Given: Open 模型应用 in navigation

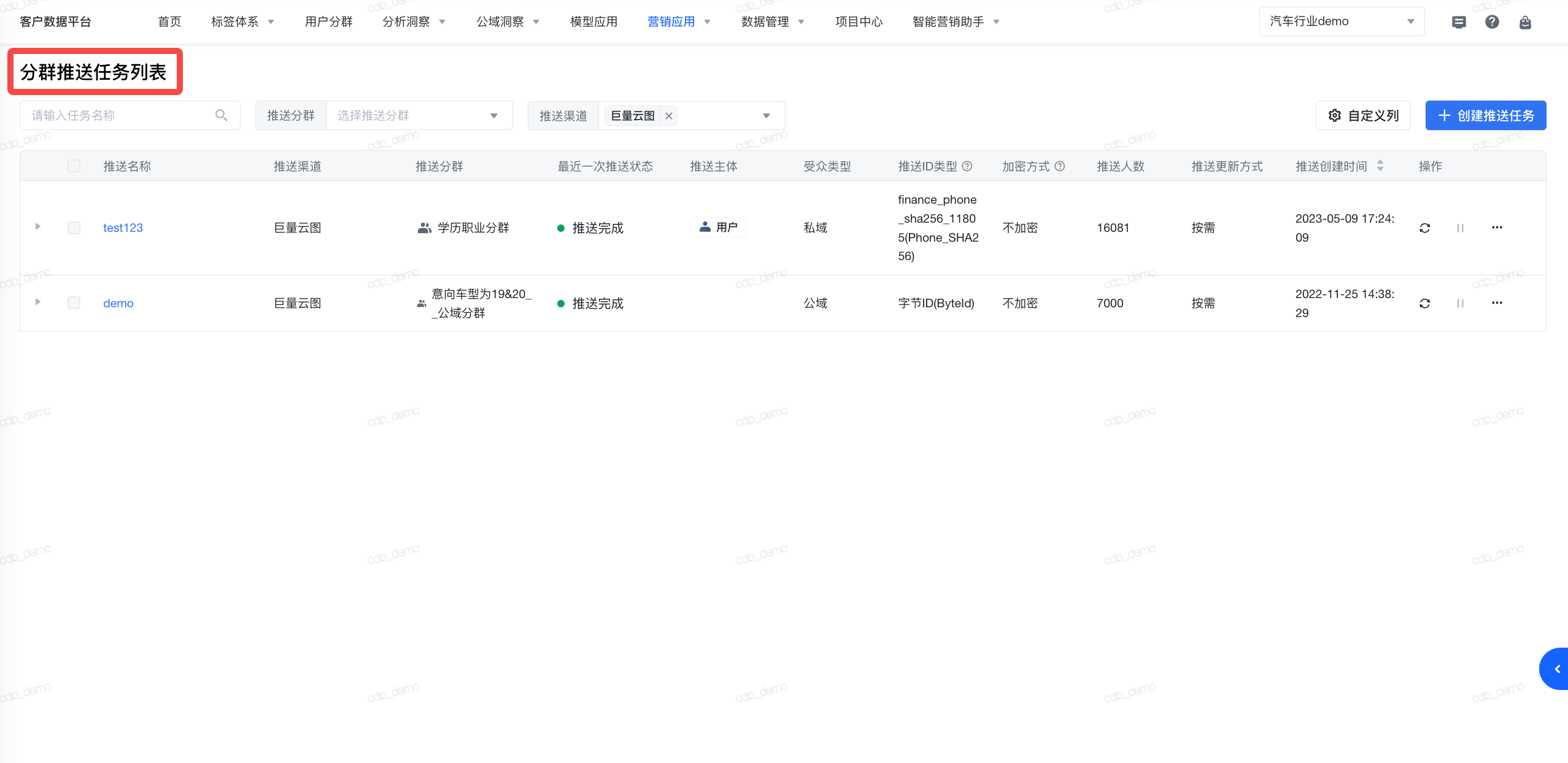Looking at the screenshot, I should (x=593, y=22).
